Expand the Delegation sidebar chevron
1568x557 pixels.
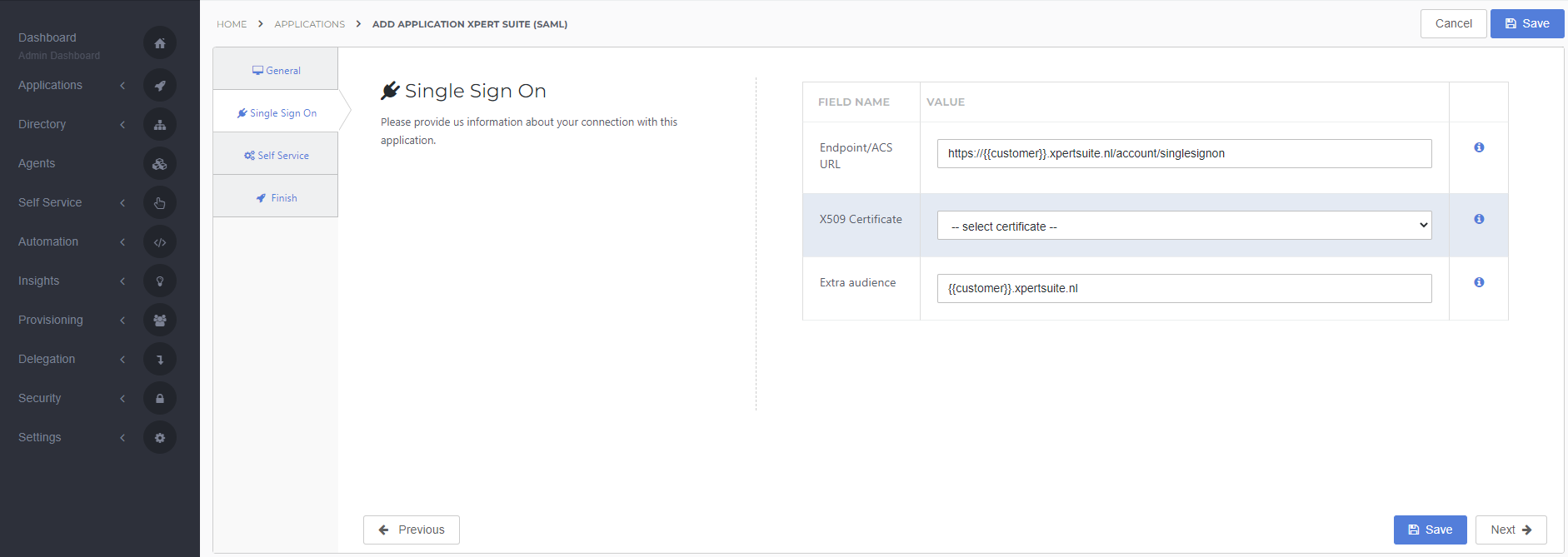click(122, 359)
